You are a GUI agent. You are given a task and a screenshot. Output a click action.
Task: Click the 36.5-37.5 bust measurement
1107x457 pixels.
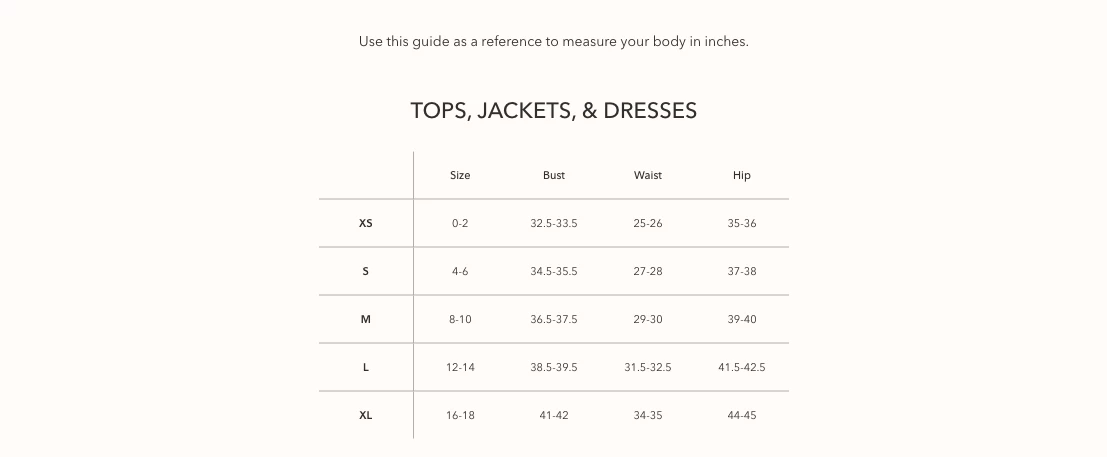[x=554, y=319]
